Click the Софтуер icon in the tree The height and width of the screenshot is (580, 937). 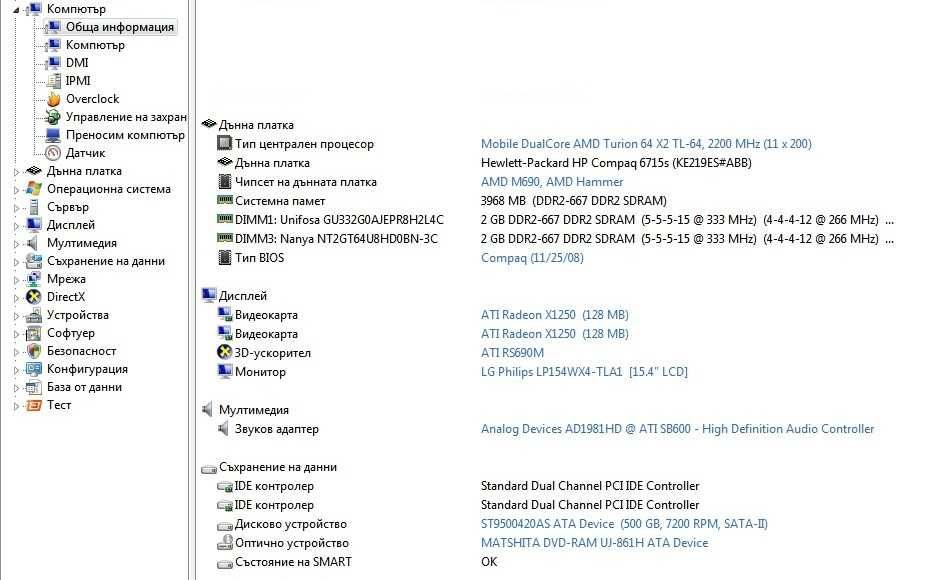pos(33,333)
